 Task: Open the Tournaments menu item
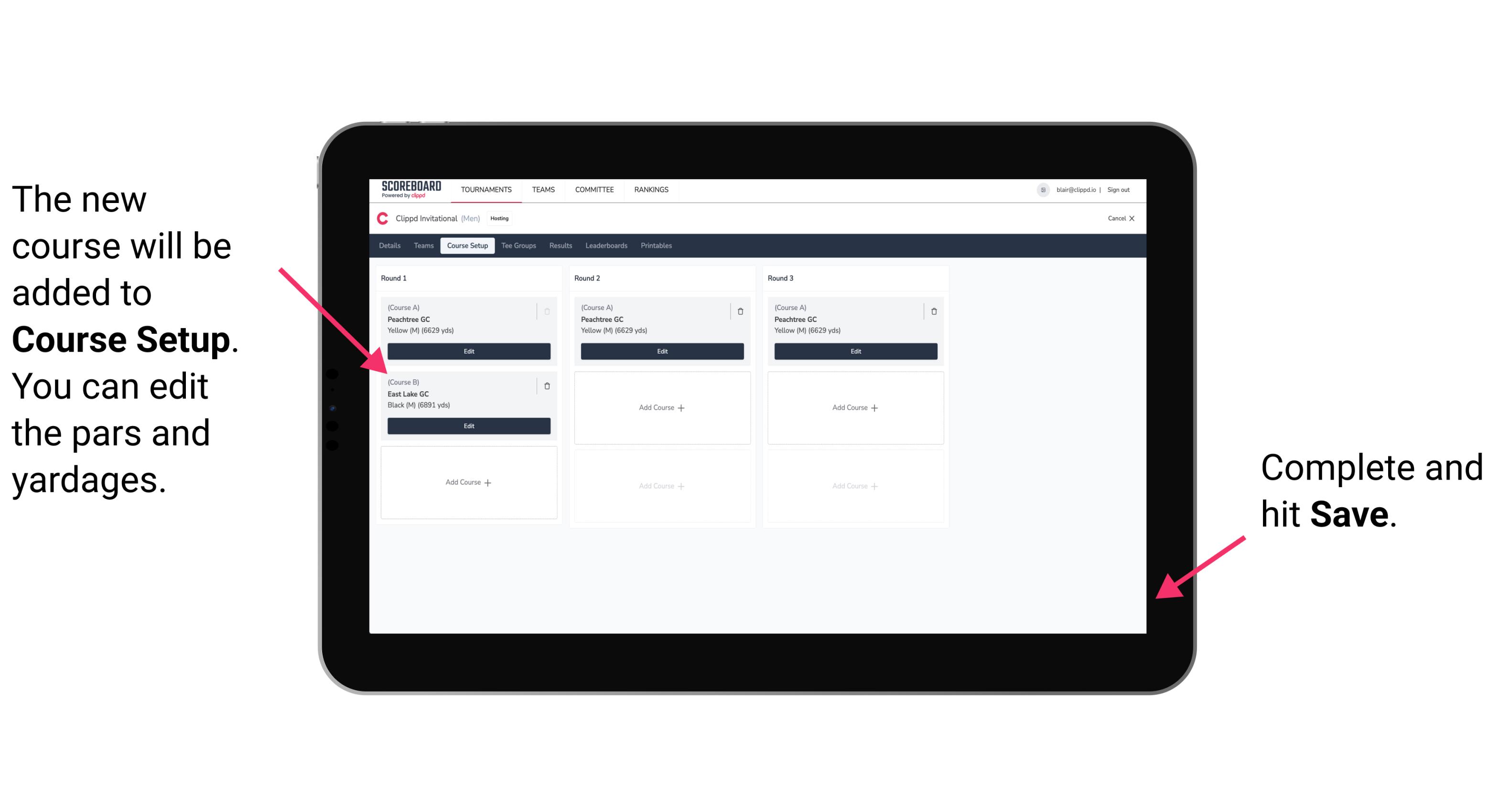click(x=486, y=190)
